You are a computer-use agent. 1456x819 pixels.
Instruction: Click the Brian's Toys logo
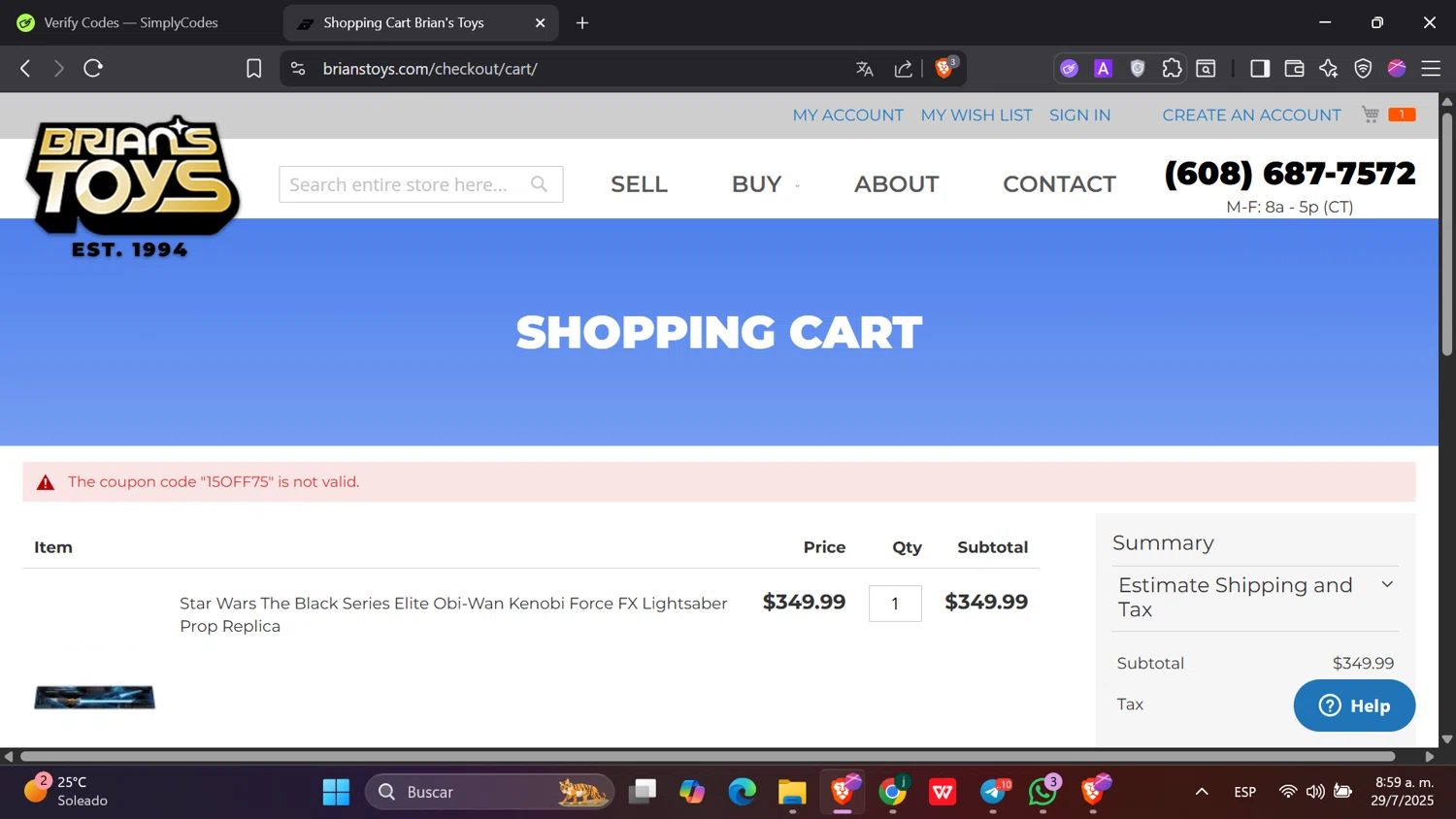pos(132,186)
